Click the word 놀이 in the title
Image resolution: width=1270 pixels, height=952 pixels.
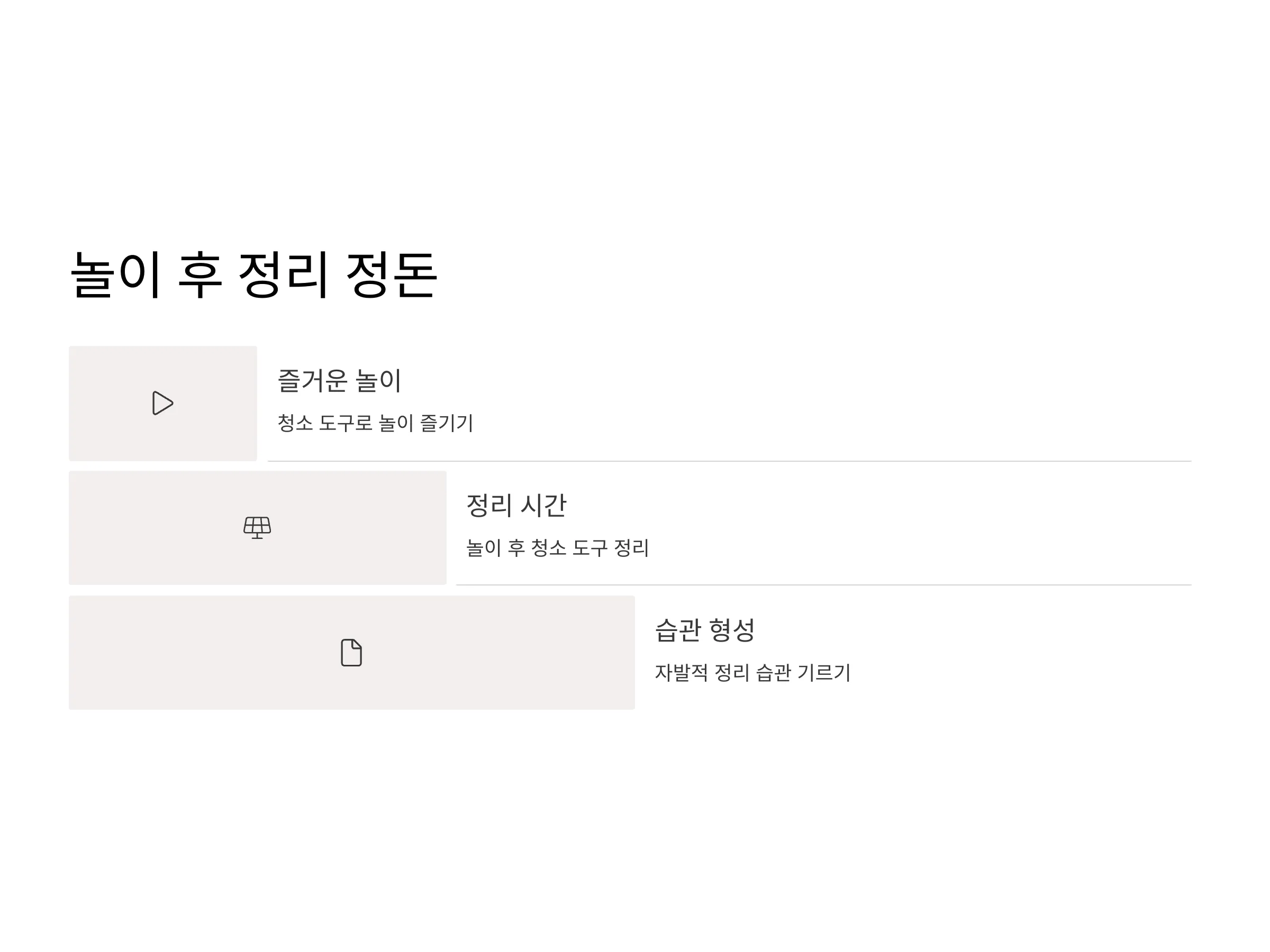[115, 275]
